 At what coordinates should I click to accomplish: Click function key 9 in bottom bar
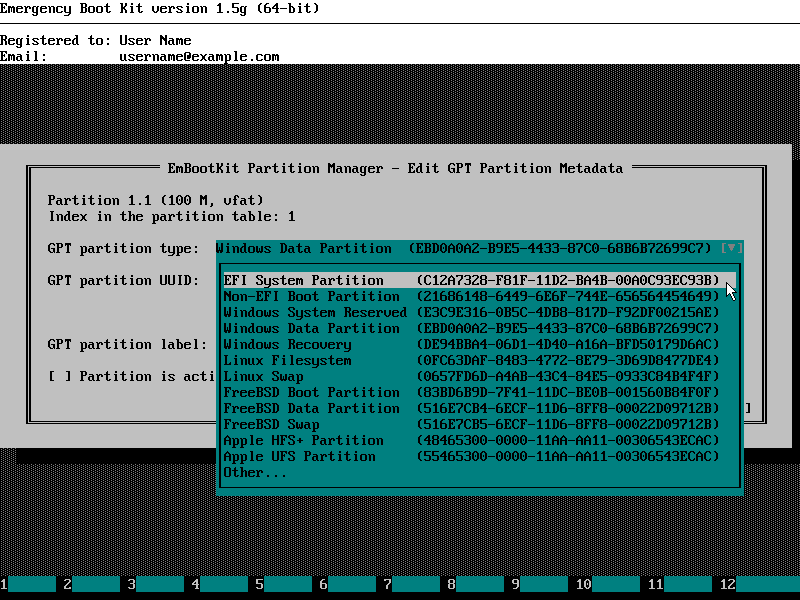coord(540,584)
